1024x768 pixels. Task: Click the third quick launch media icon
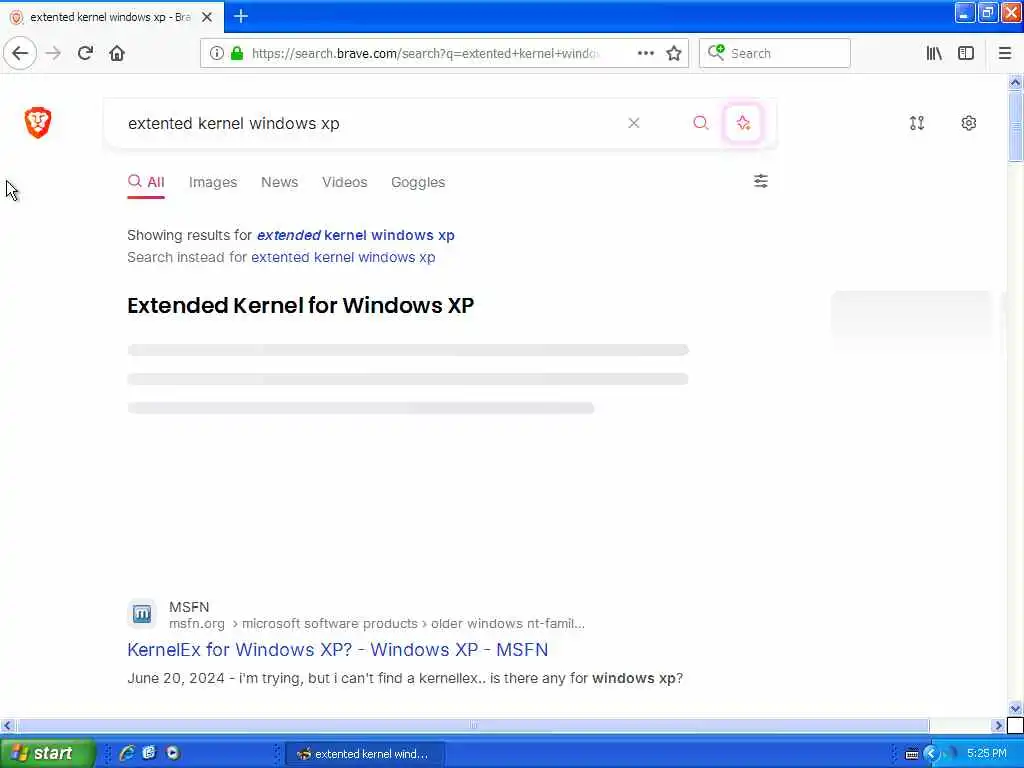[172, 753]
